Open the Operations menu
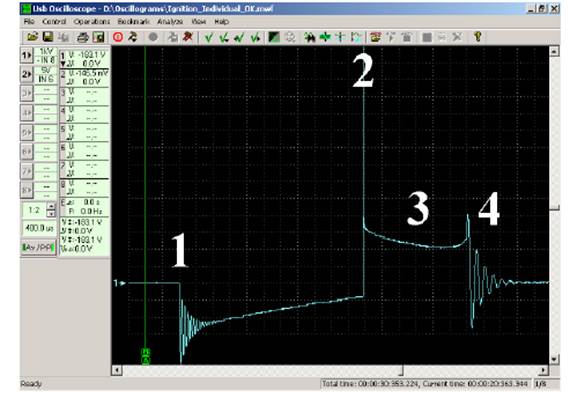 (x=92, y=22)
